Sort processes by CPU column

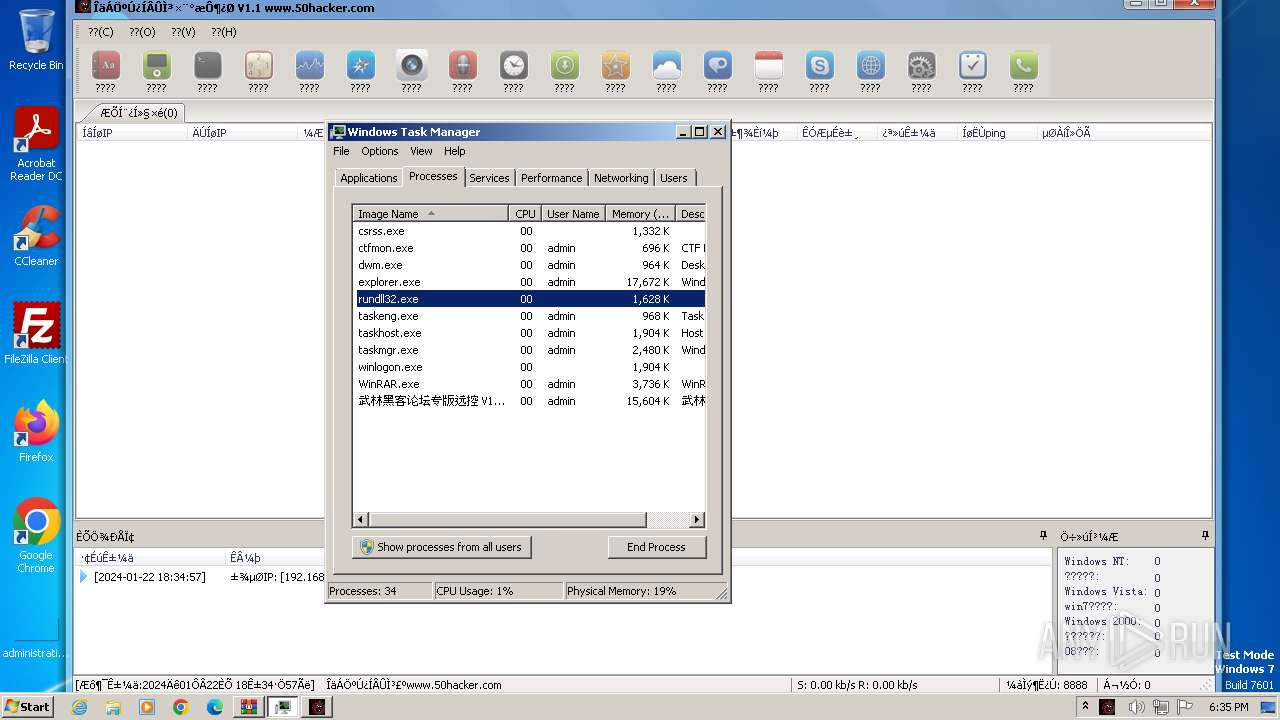point(525,214)
